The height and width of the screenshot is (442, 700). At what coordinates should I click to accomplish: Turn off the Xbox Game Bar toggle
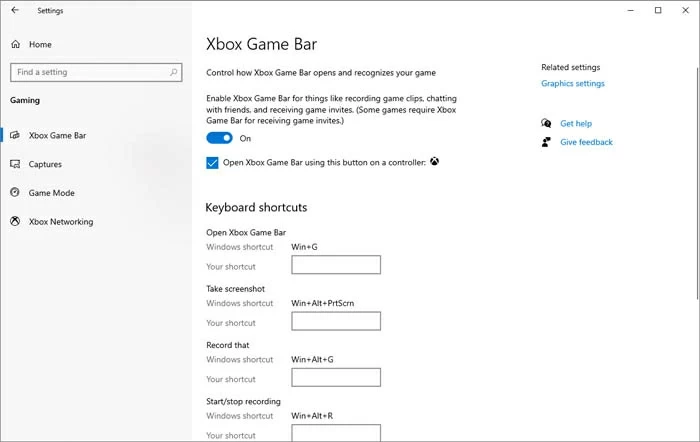click(x=219, y=138)
